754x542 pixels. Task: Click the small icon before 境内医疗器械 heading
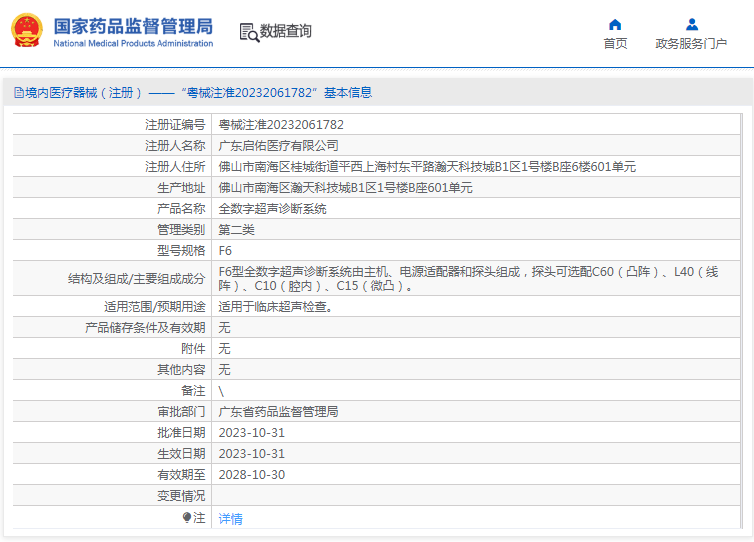[18, 93]
